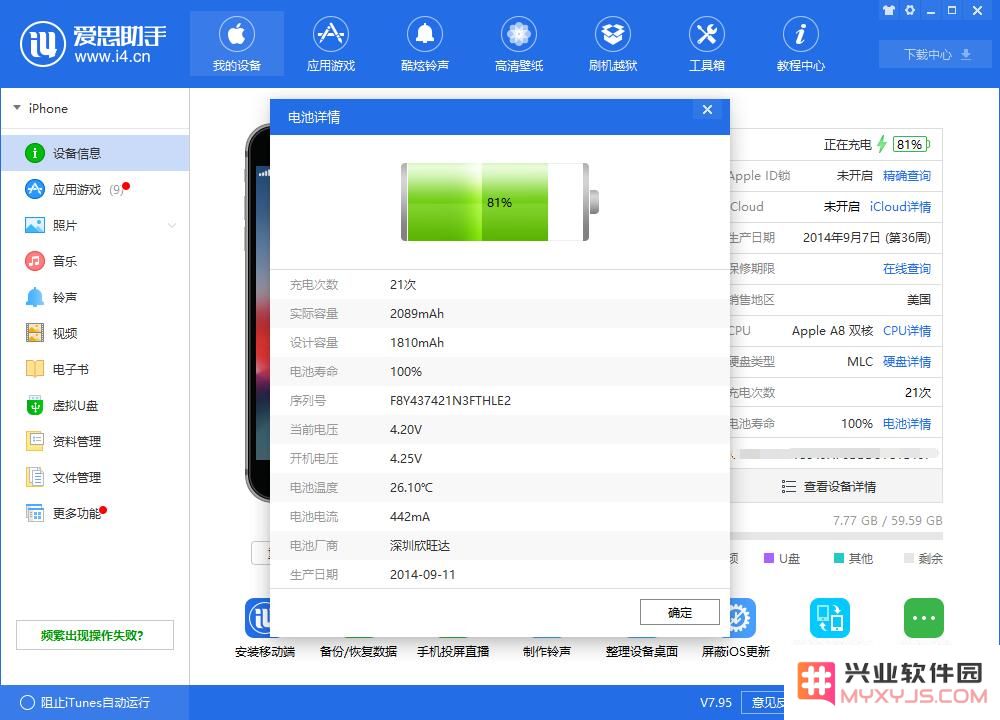Select 文件管理 in the sidebar
The image size is (1000, 720).
tap(95, 477)
